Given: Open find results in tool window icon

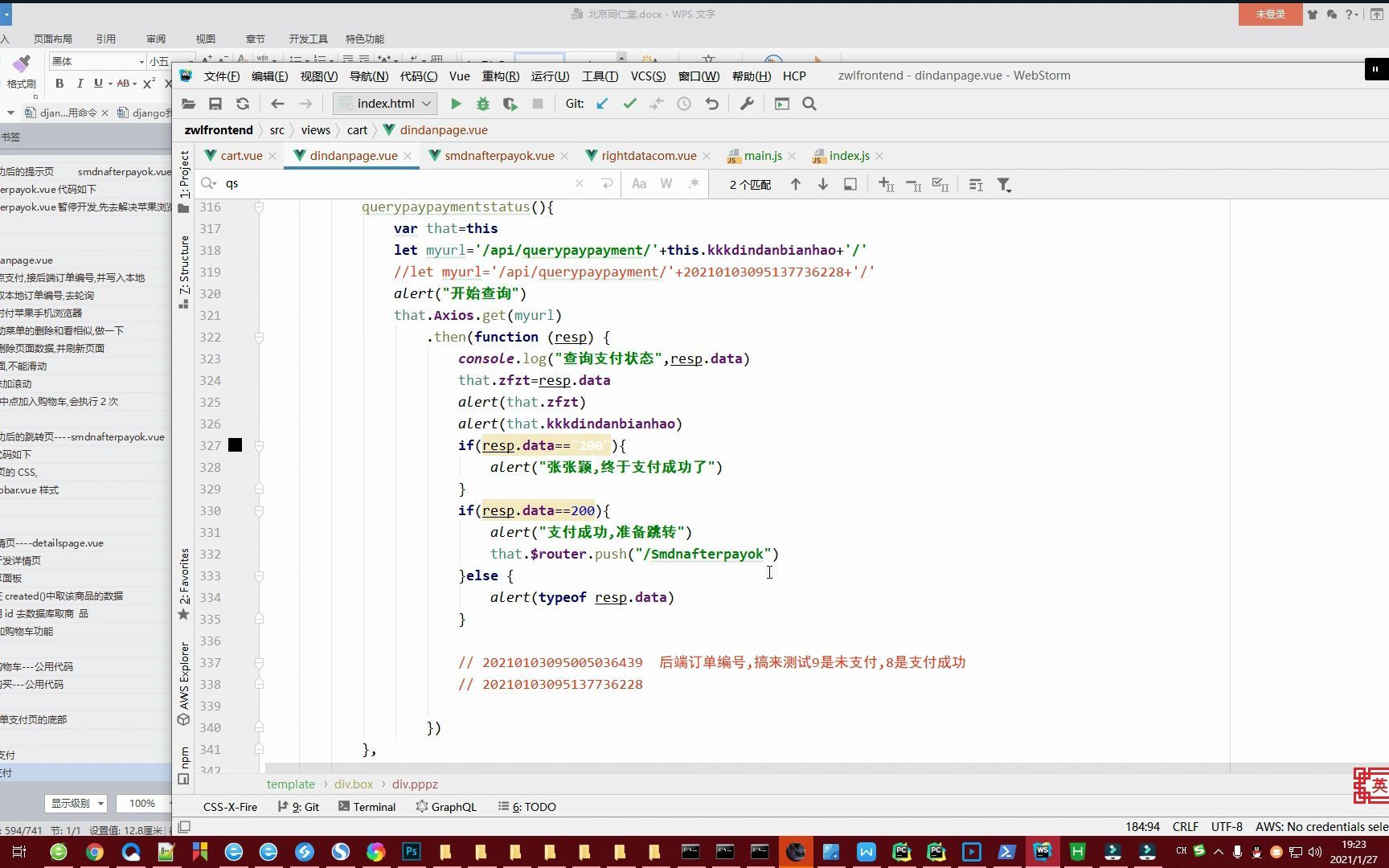Looking at the screenshot, I should click(x=850, y=184).
